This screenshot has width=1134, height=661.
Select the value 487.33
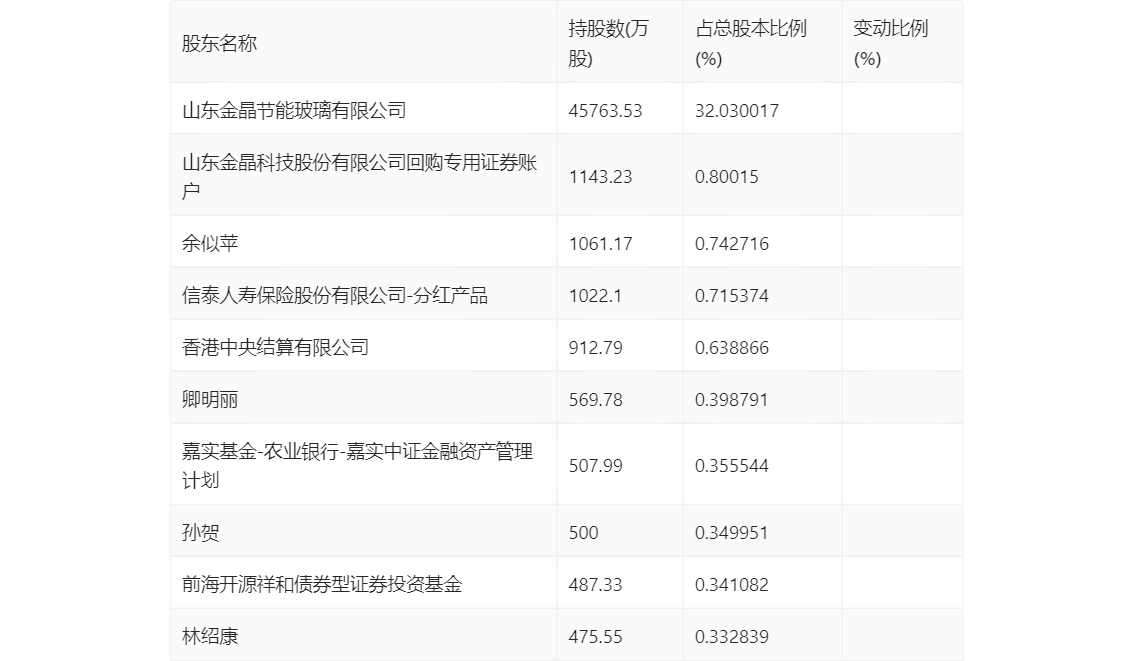595,585
